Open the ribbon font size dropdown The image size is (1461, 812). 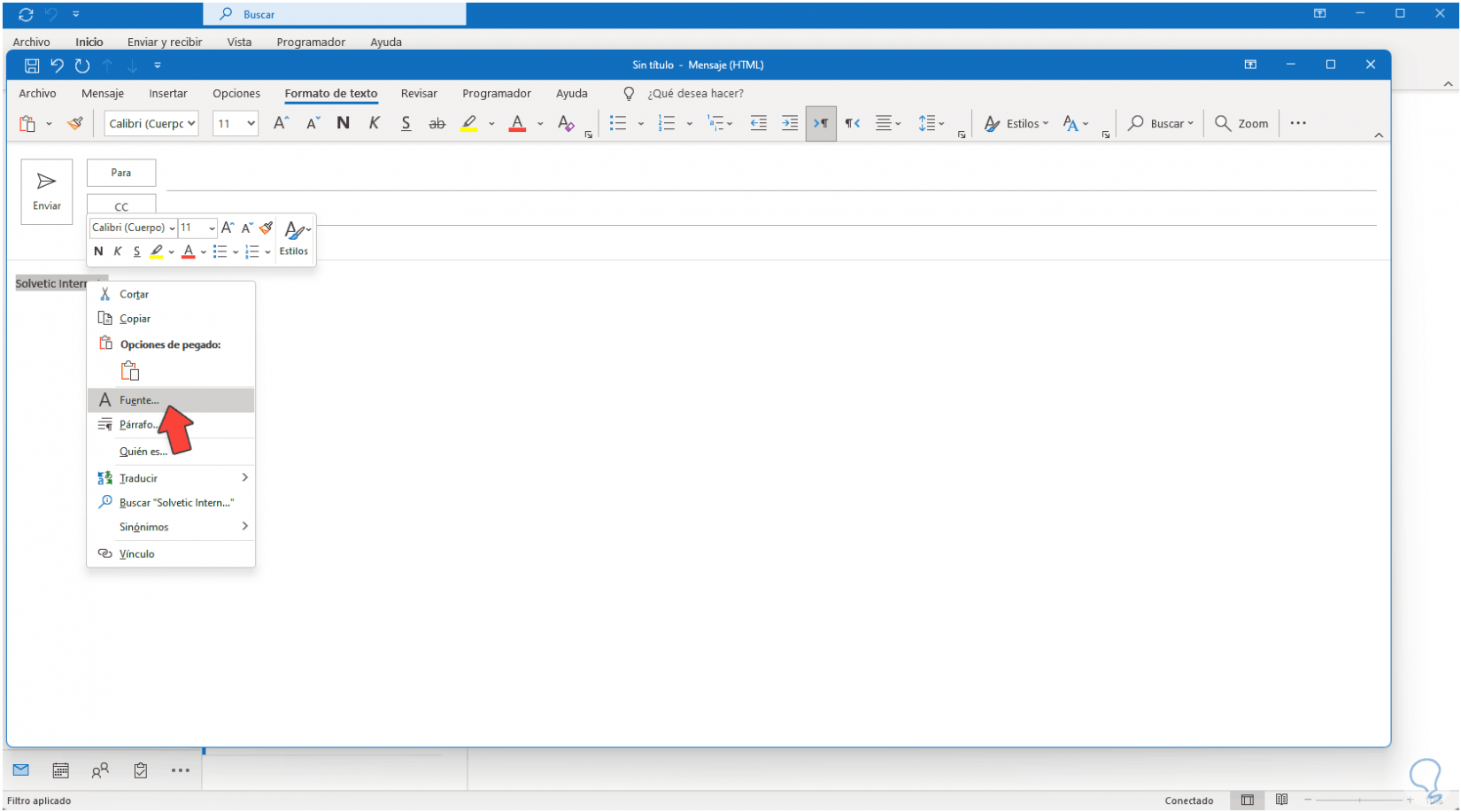(x=251, y=123)
